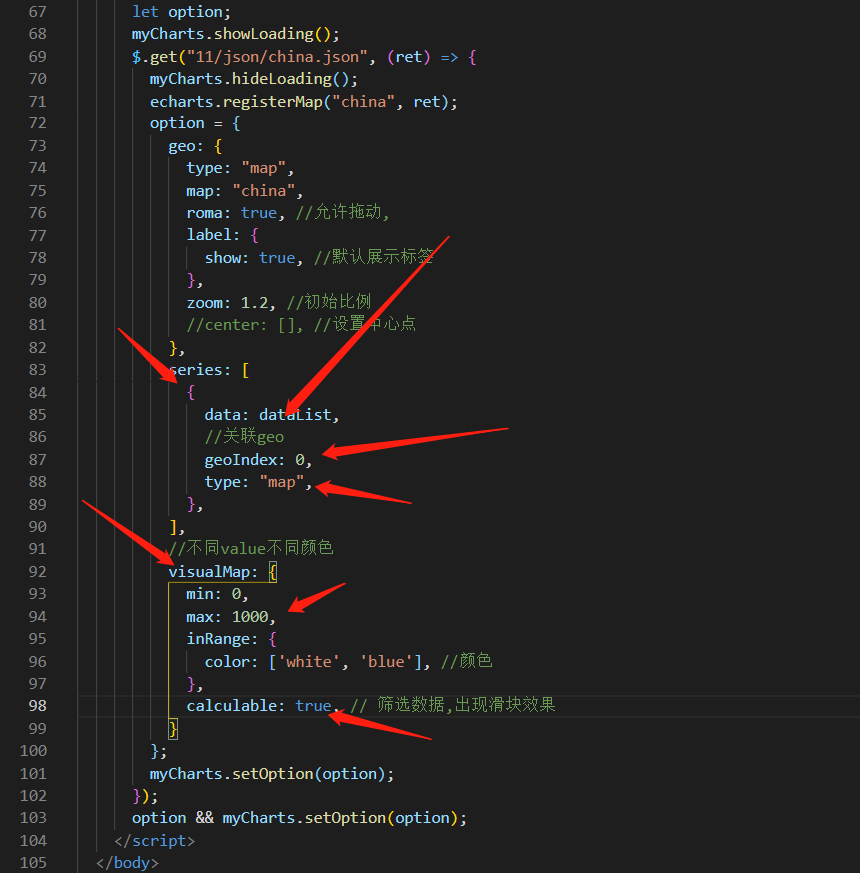Click type: "map" on line 88

tap(258, 482)
